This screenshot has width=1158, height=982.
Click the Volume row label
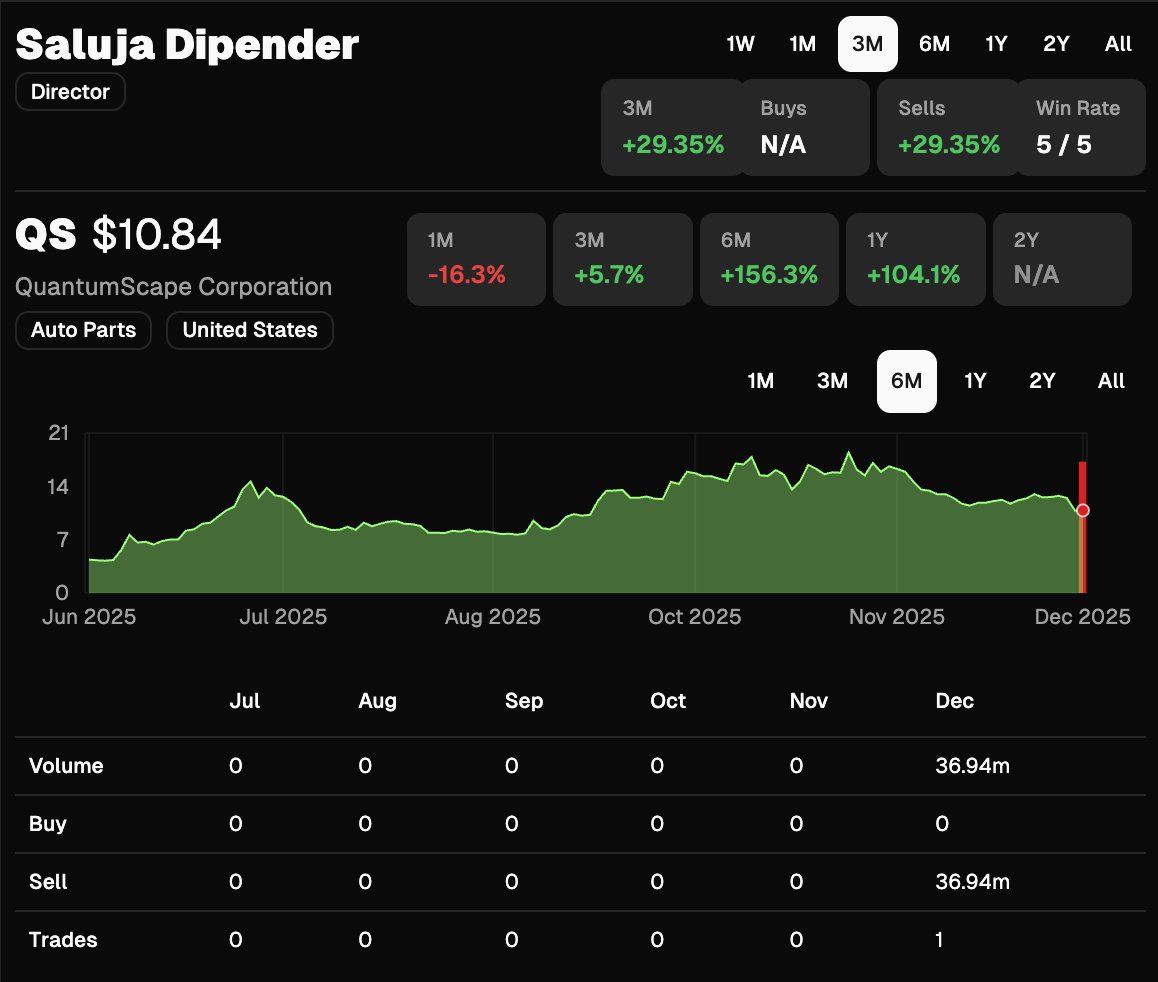pyautogui.click(x=66, y=766)
